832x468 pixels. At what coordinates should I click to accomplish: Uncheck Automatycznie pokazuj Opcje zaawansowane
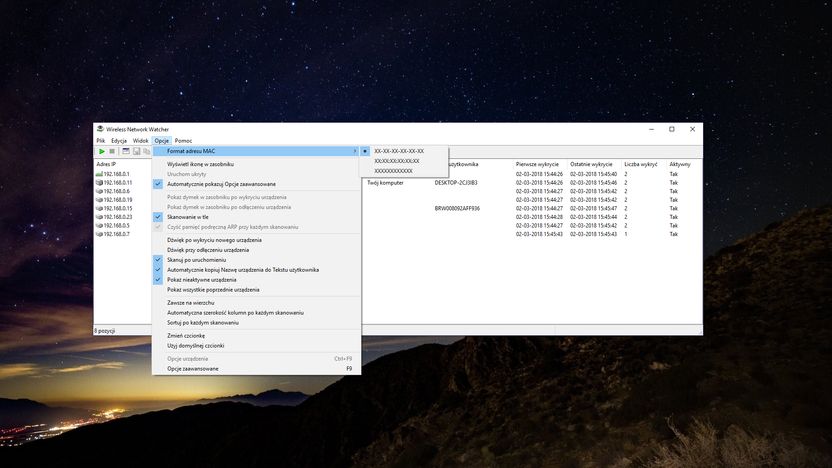[x=256, y=184]
